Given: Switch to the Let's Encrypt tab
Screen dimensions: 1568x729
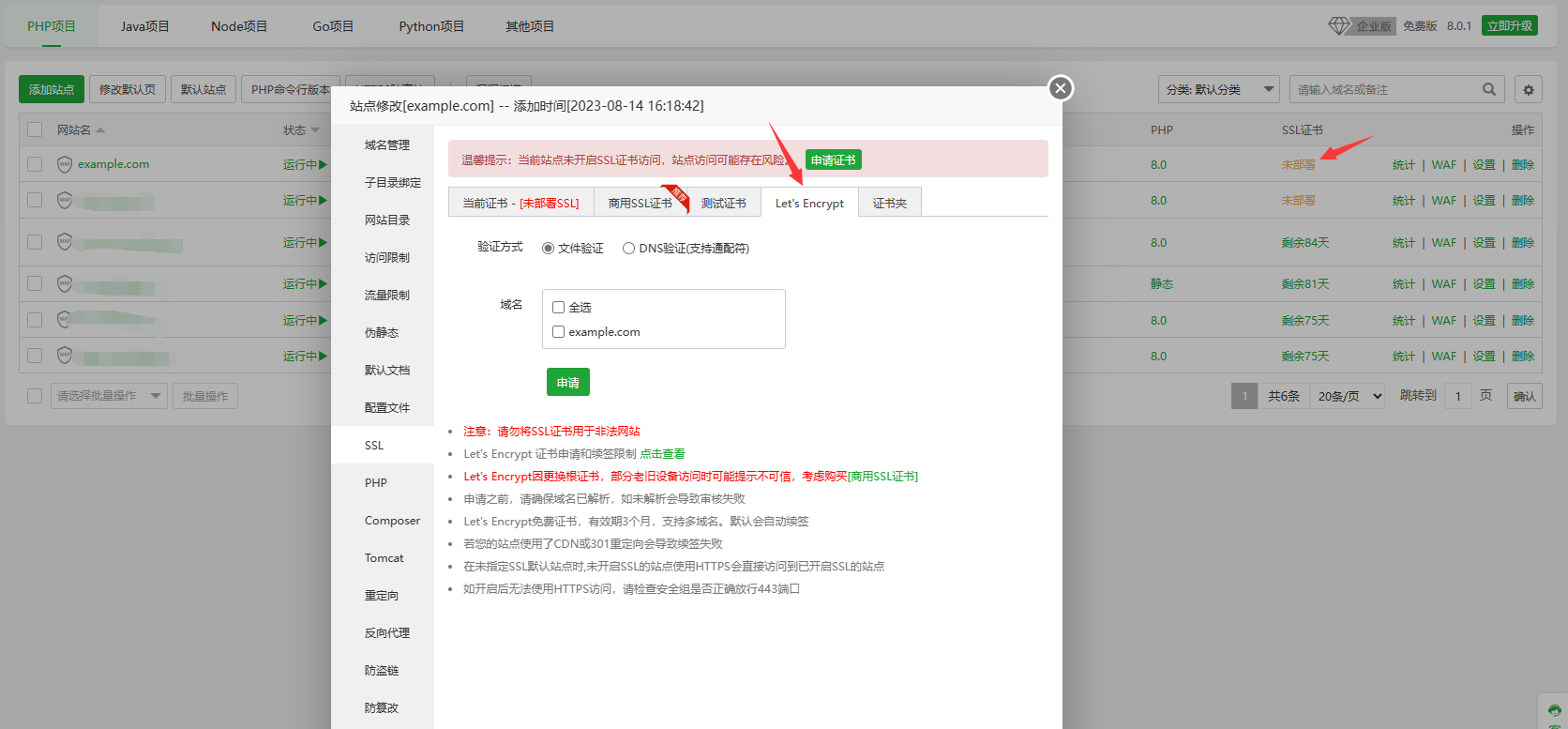Looking at the screenshot, I should tap(809, 204).
